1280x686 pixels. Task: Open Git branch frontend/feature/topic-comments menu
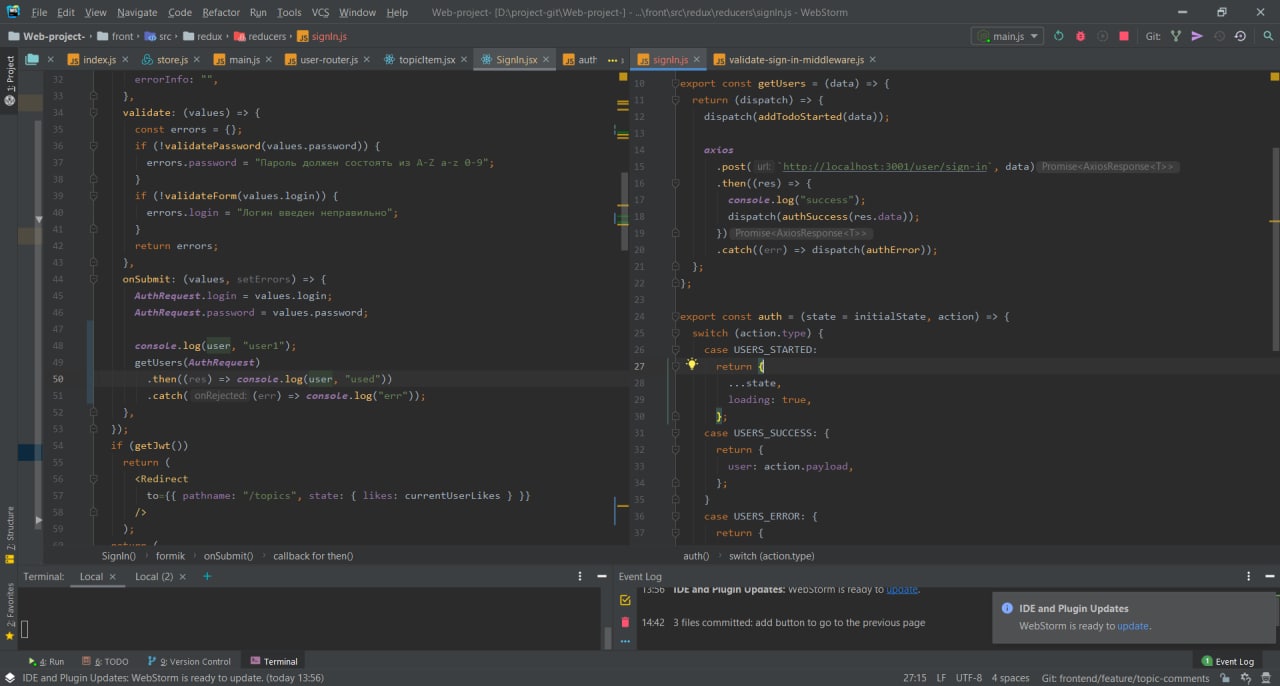click(x=1124, y=677)
